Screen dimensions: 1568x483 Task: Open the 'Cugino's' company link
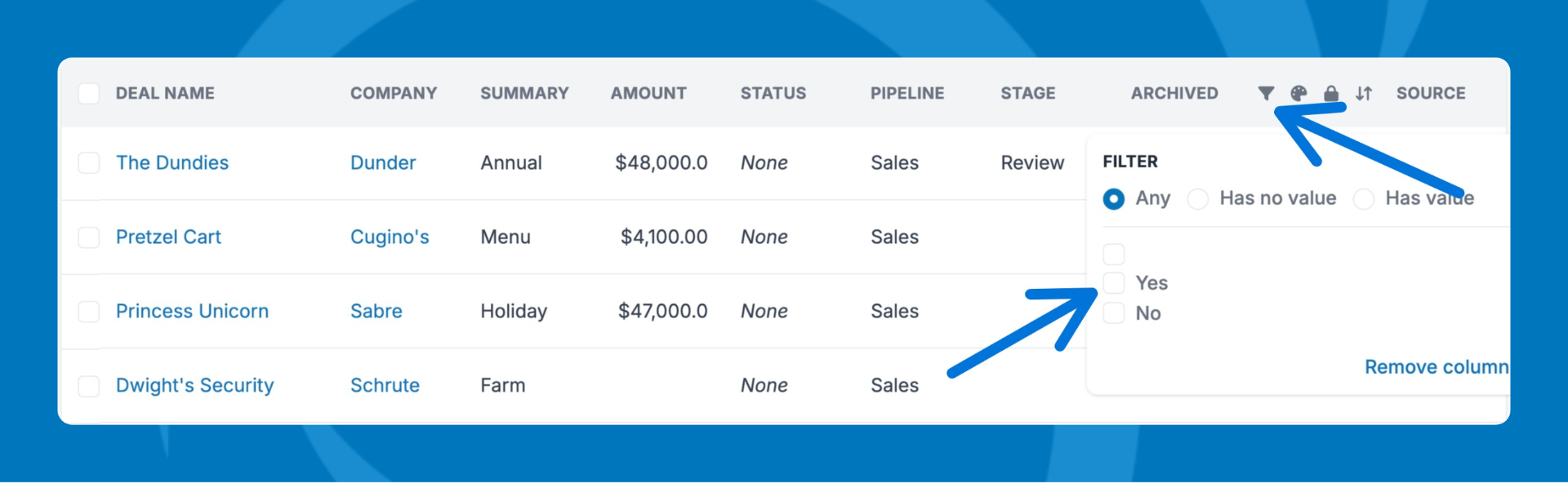390,237
